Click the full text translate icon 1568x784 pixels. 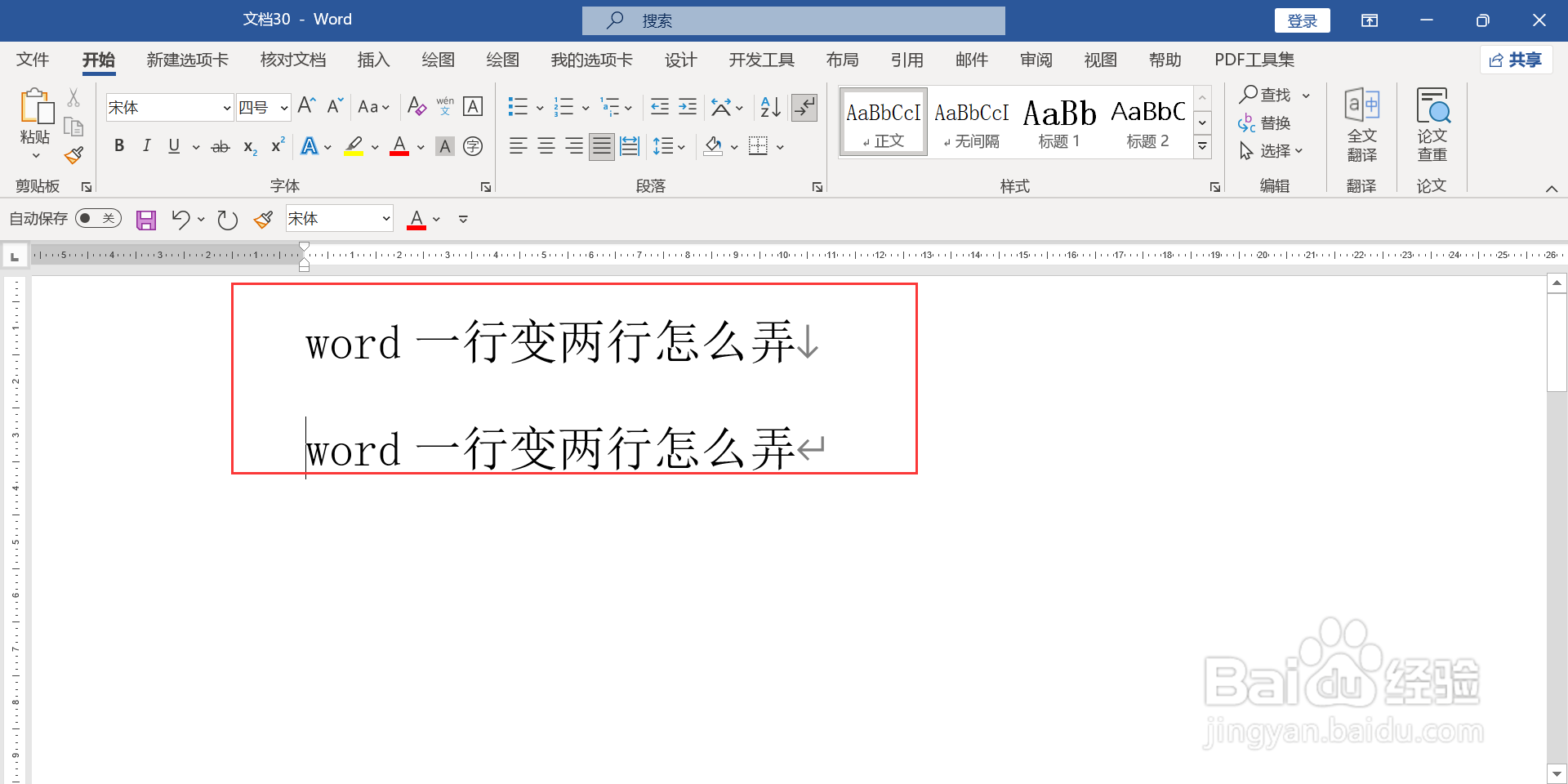point(1362,125)
